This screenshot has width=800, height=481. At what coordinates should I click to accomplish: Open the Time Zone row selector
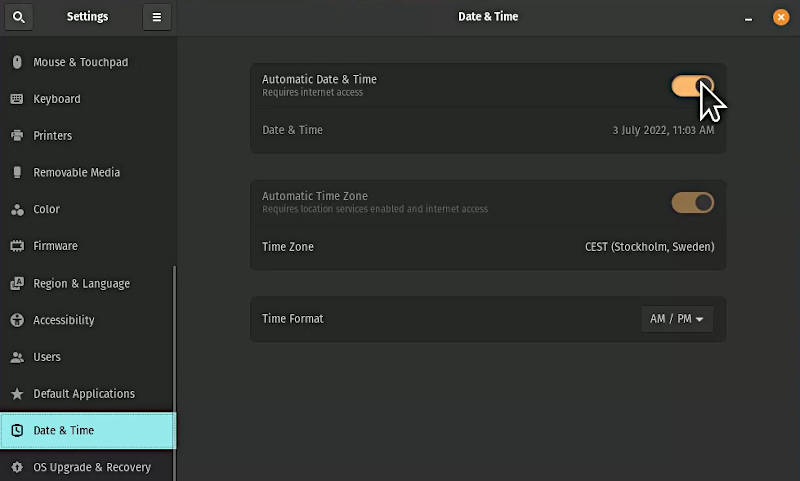point(488,247)
